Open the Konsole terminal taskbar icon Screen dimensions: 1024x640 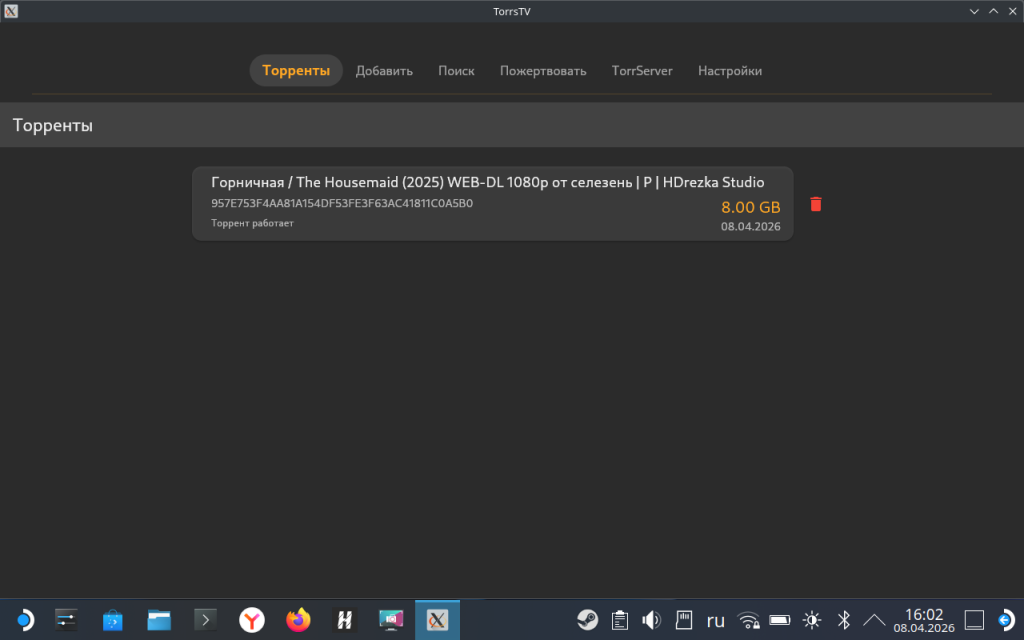click(206, 620)
